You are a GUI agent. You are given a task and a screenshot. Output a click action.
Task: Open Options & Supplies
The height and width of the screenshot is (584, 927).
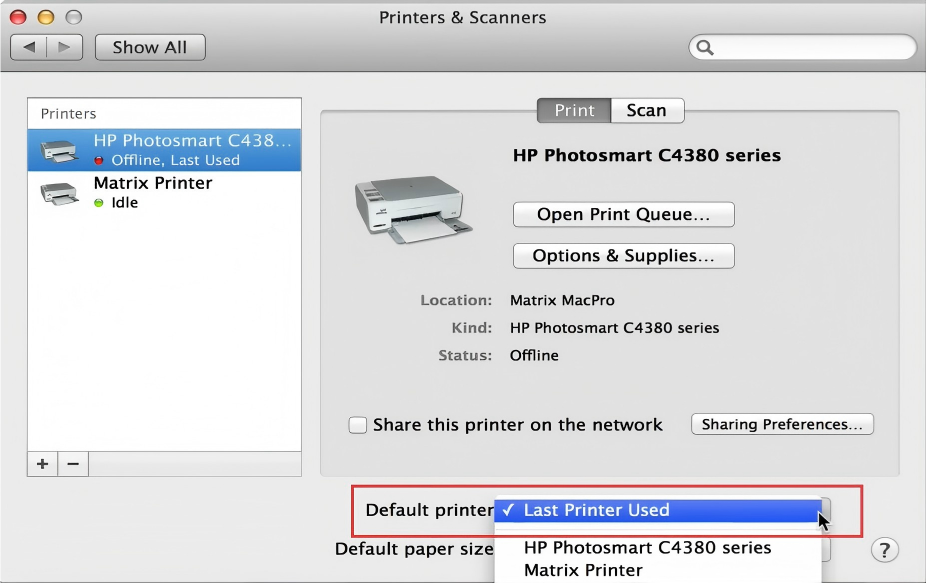[x=623, y=256]
